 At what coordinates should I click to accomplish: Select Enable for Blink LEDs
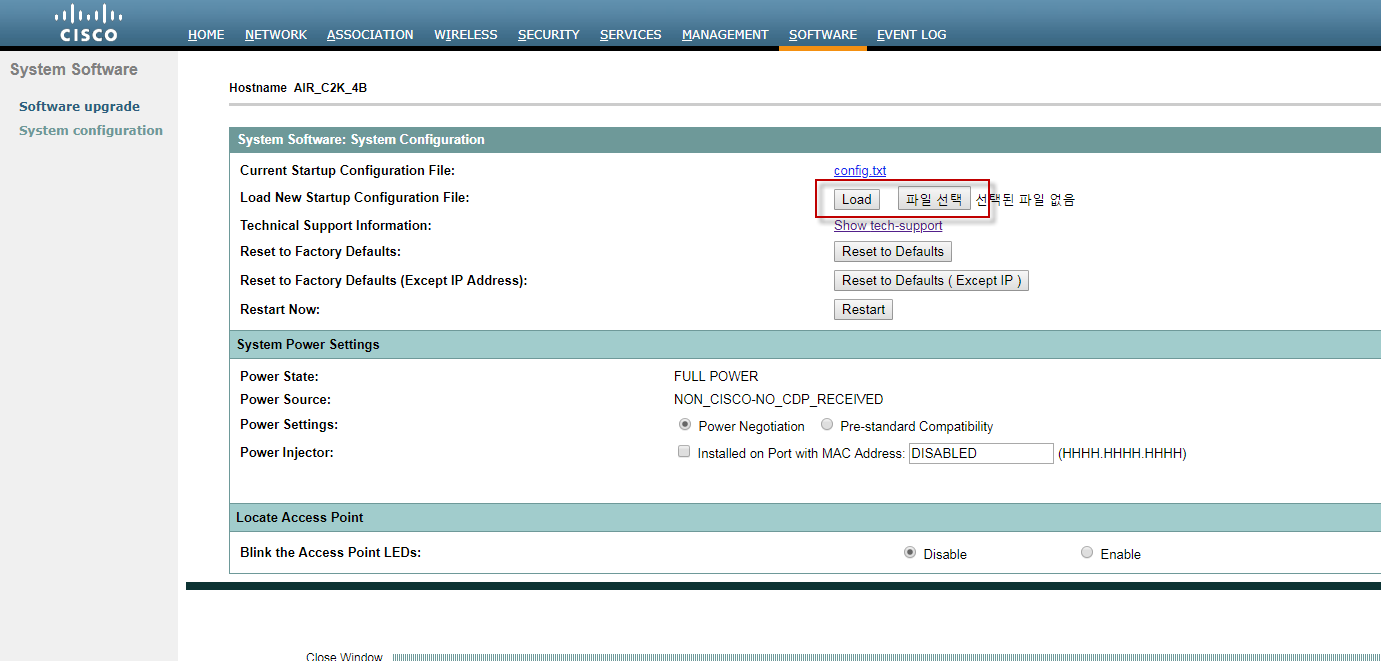coord(1087,552)
